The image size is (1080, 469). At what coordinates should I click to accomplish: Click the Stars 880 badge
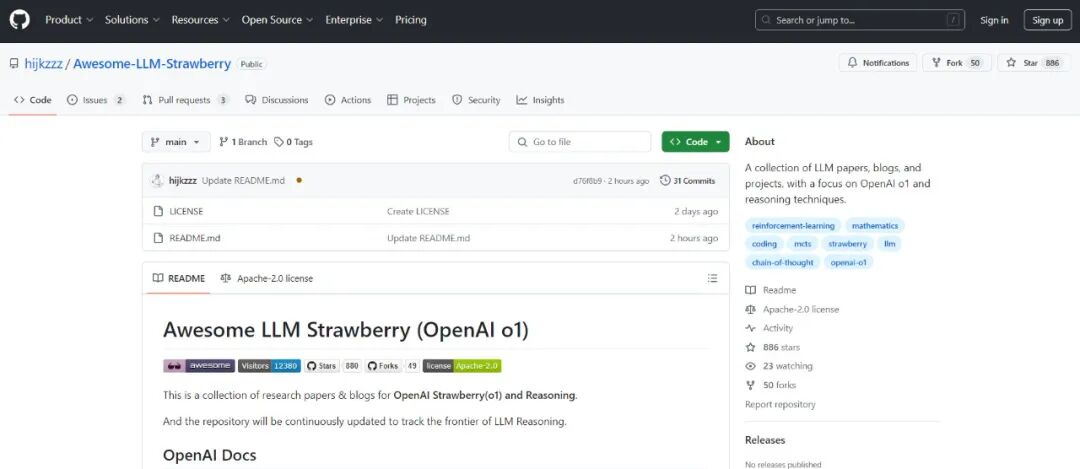333,366
